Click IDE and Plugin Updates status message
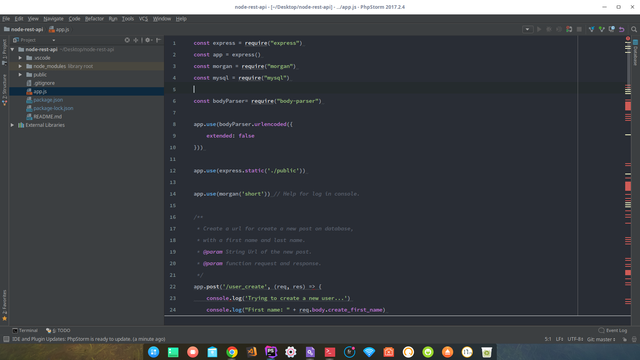Image resolution: width=640 pixels, height=360 pixels. click(89, 339)
